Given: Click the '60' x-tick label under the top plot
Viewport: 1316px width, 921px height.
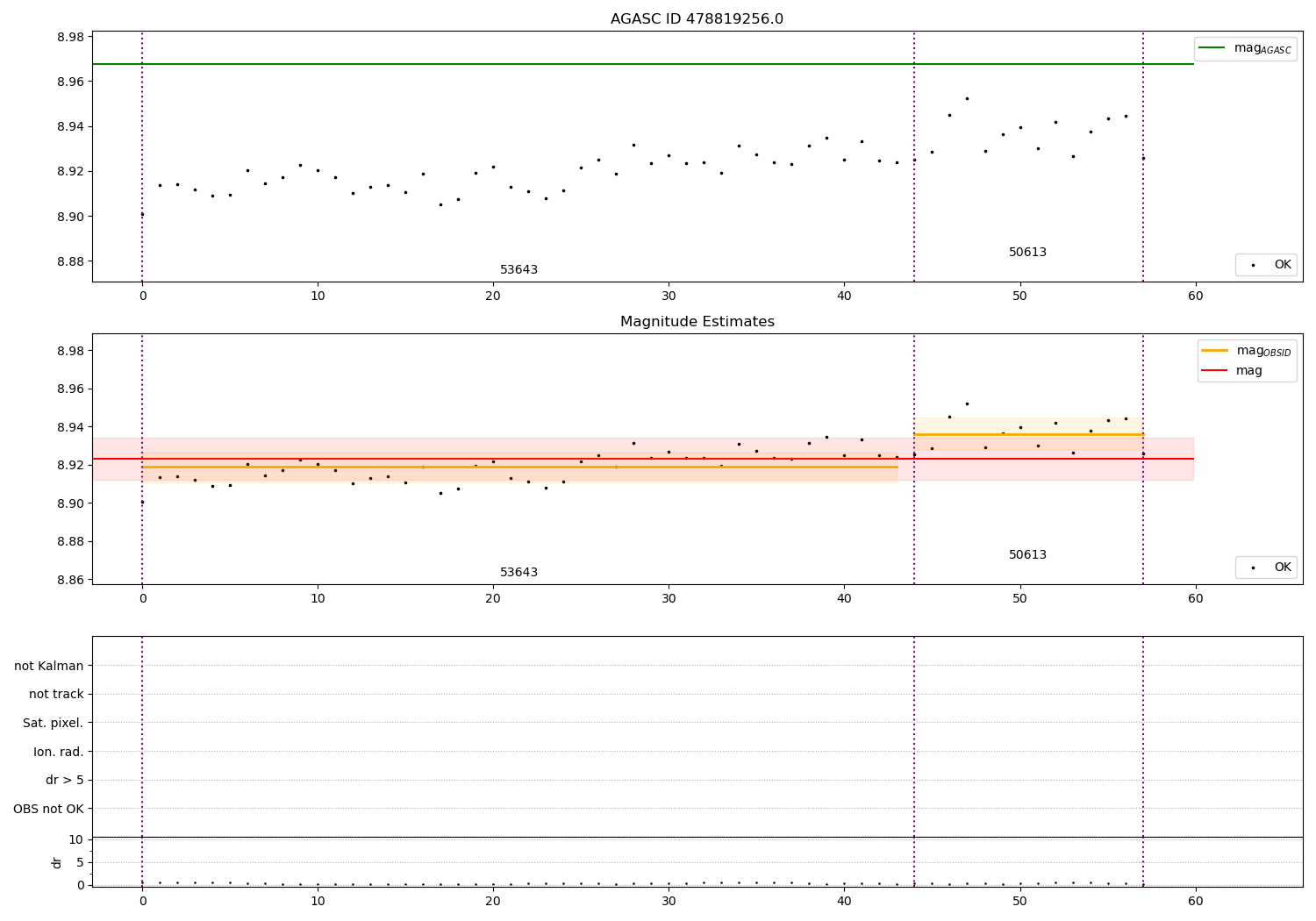Looking at the screenshot, I should click(1195, 296).
